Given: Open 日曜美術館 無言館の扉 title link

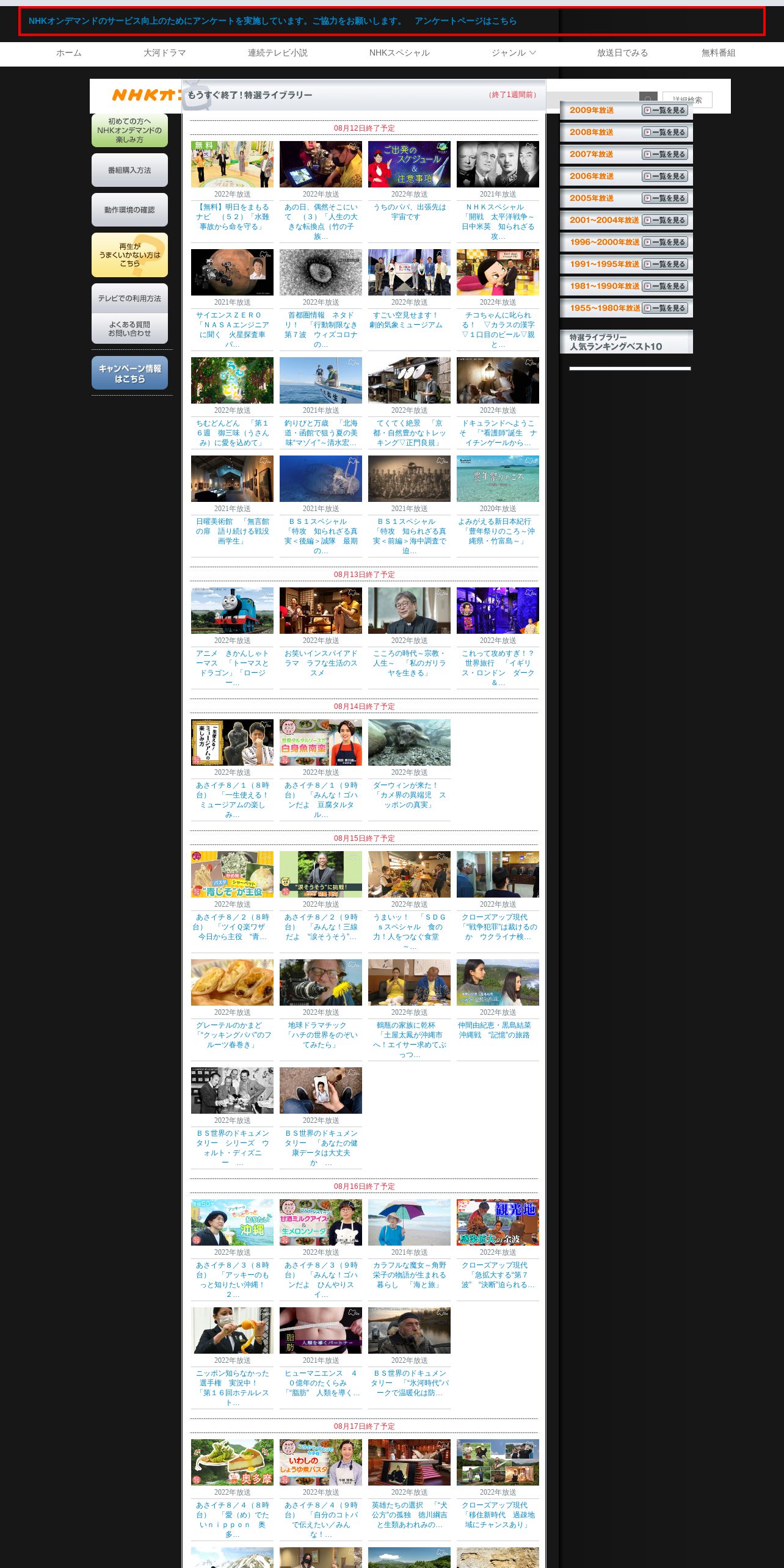Looking at the screenshot, I should pyautogui.click(x=232, y=531).
